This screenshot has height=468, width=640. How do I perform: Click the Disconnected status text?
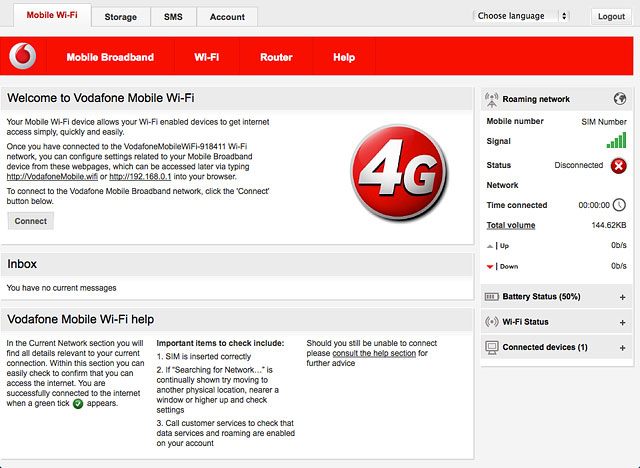pos(578,165)
